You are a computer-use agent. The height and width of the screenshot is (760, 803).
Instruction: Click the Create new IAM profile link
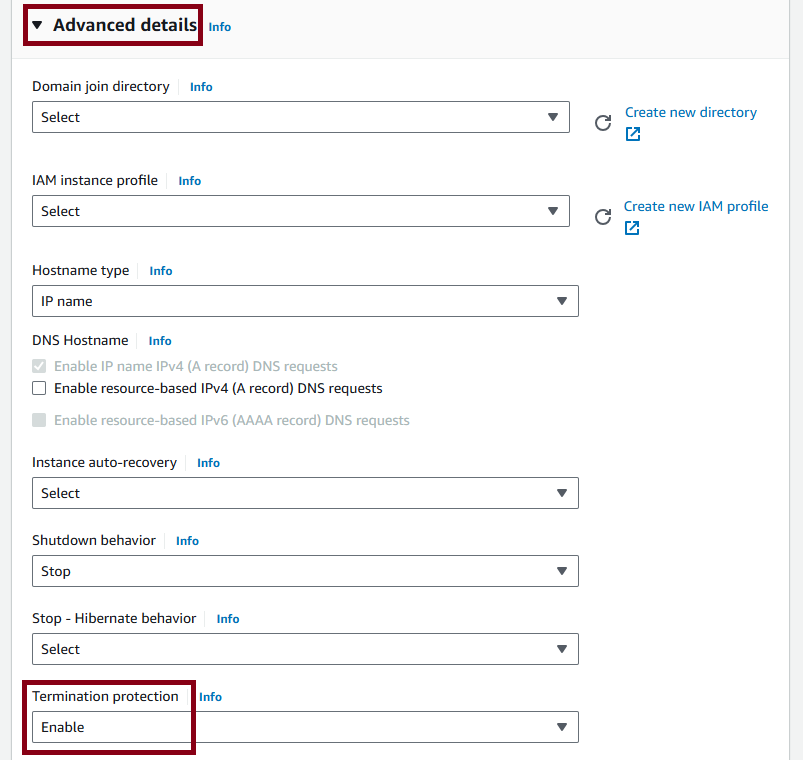(x=696, y=206)
